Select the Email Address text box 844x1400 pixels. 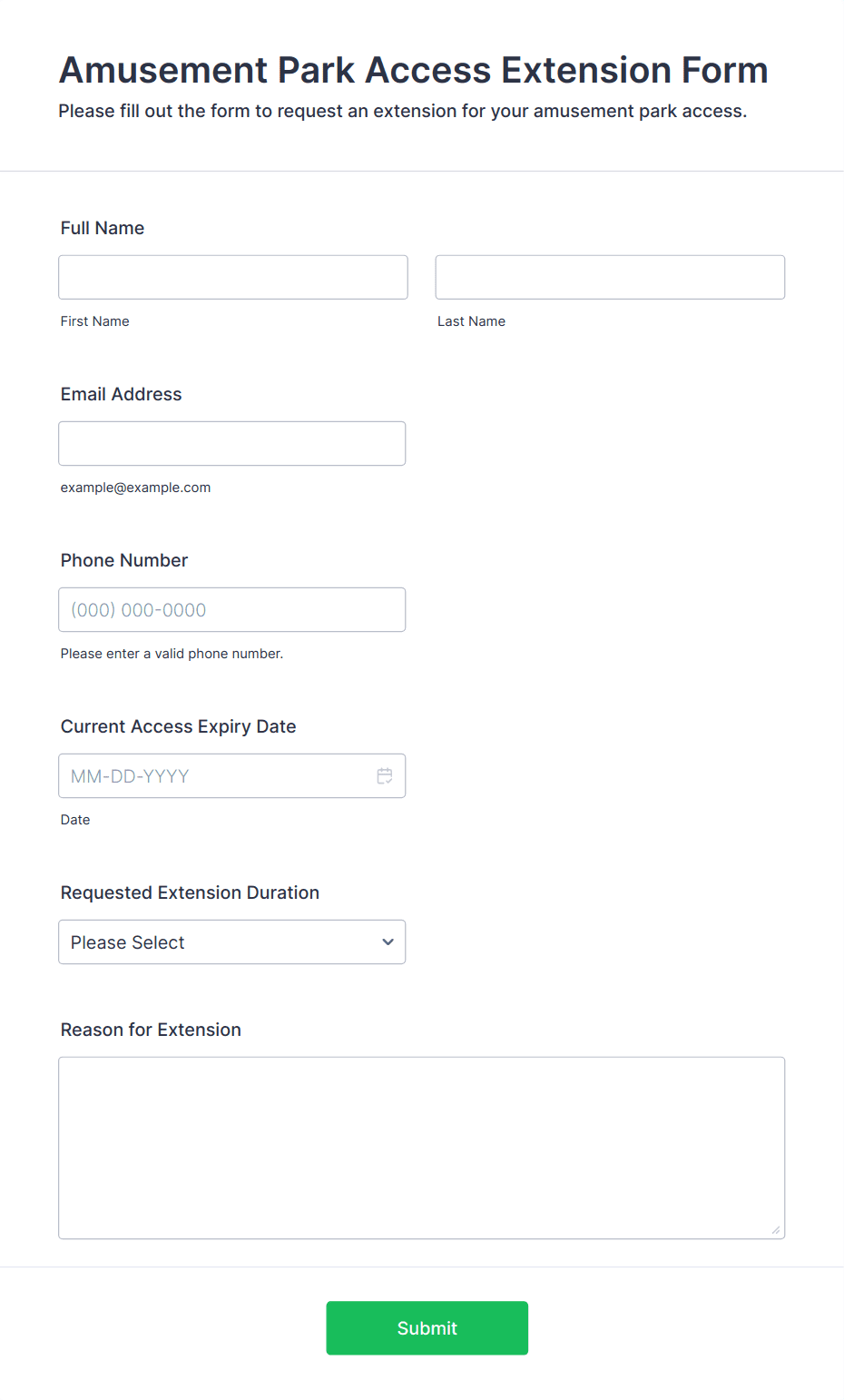click(232, 444)
